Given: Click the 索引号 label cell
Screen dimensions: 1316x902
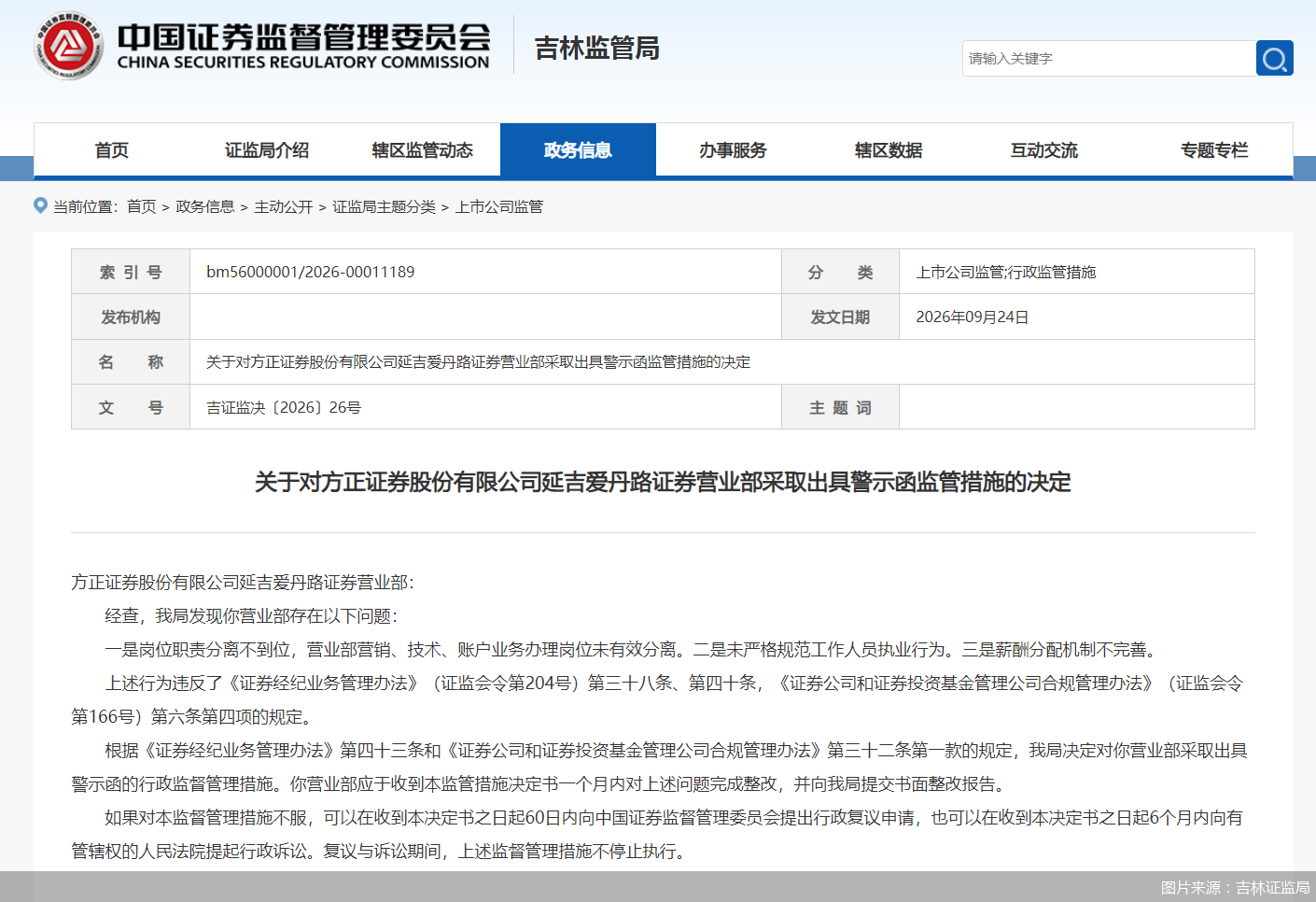Looking at the screenshot, I should pos(131,272).
